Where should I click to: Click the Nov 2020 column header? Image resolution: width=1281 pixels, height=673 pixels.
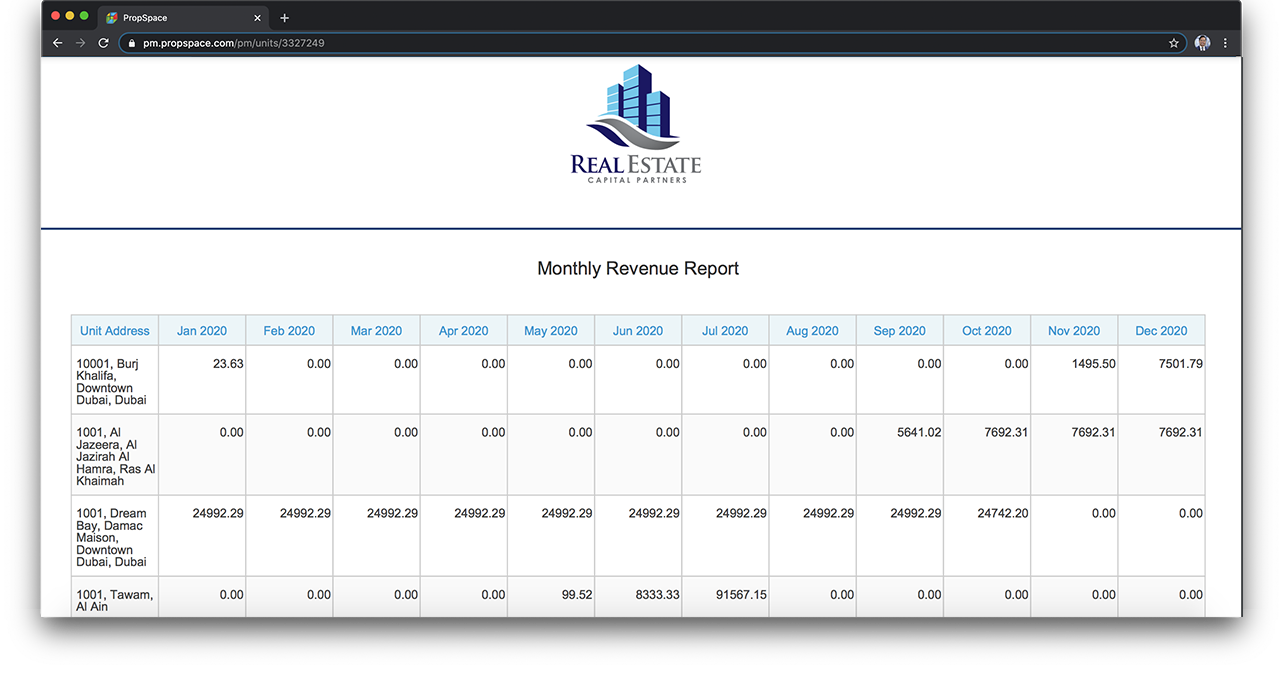(x=1074, y=331)
